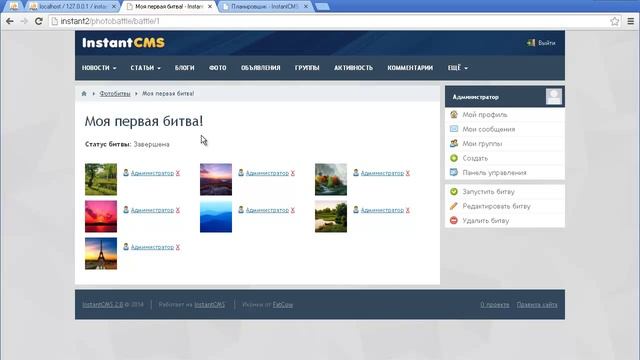Delete Eiffel Tower photo via red X
This screenshot has height=360, width=640.
point(178,247)
